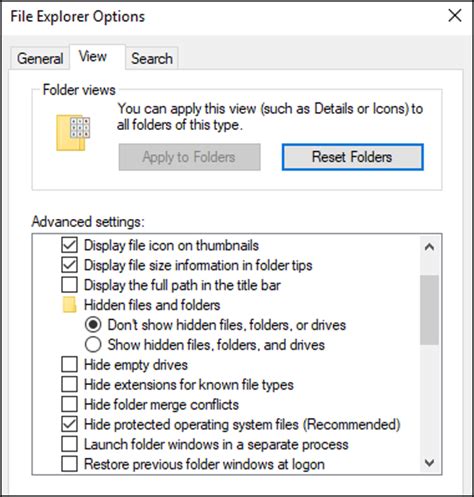Click the folder views icon
The image size is (474, 497).
(73, 133)
